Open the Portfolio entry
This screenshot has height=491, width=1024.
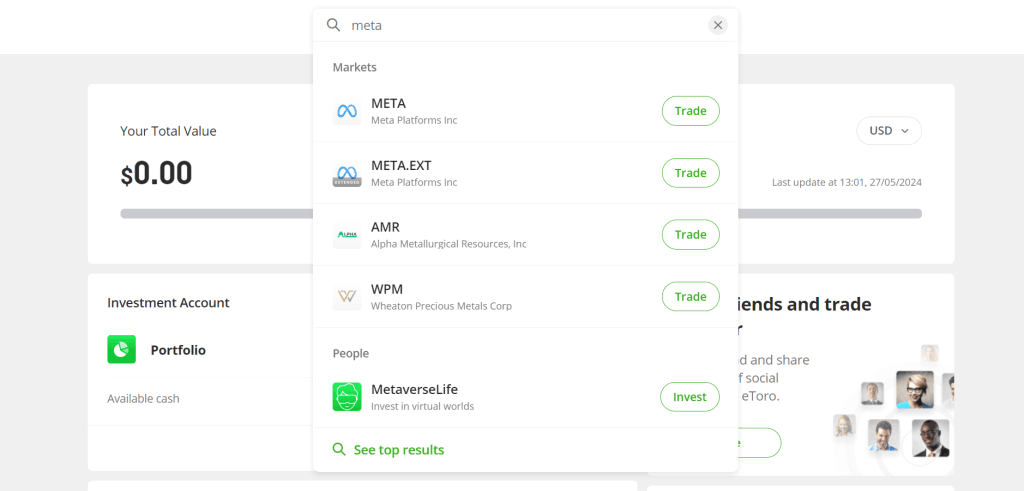tap(178, 350)
